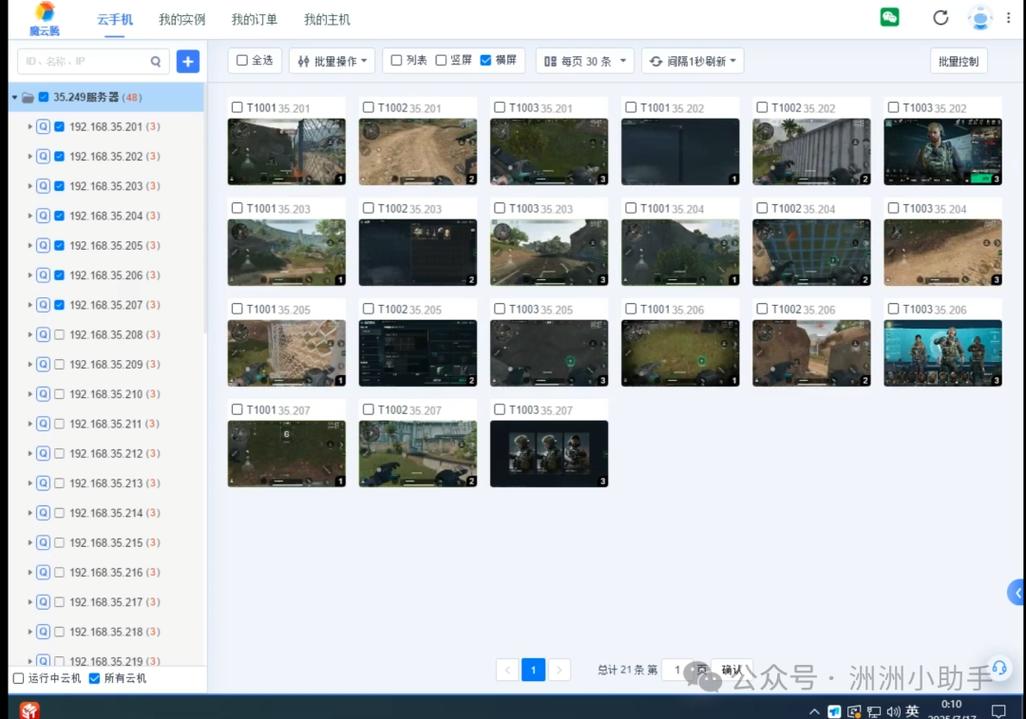Open the 每页 30 条 page size dropdown
Viewport: 1026px width, 719px height.
[x=585, y=61]
